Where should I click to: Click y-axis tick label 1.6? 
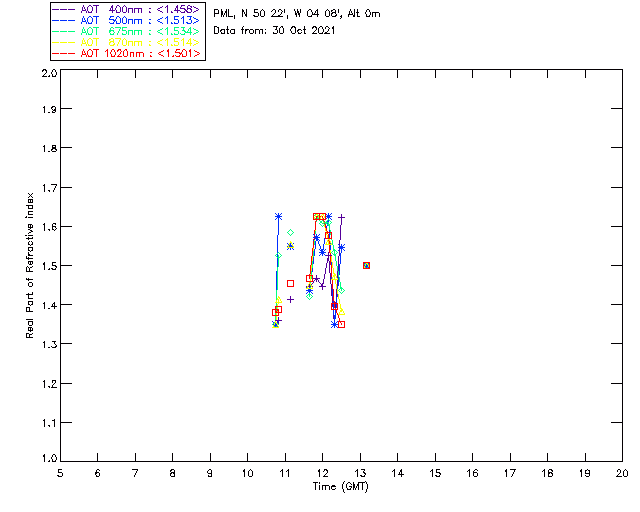49,227
